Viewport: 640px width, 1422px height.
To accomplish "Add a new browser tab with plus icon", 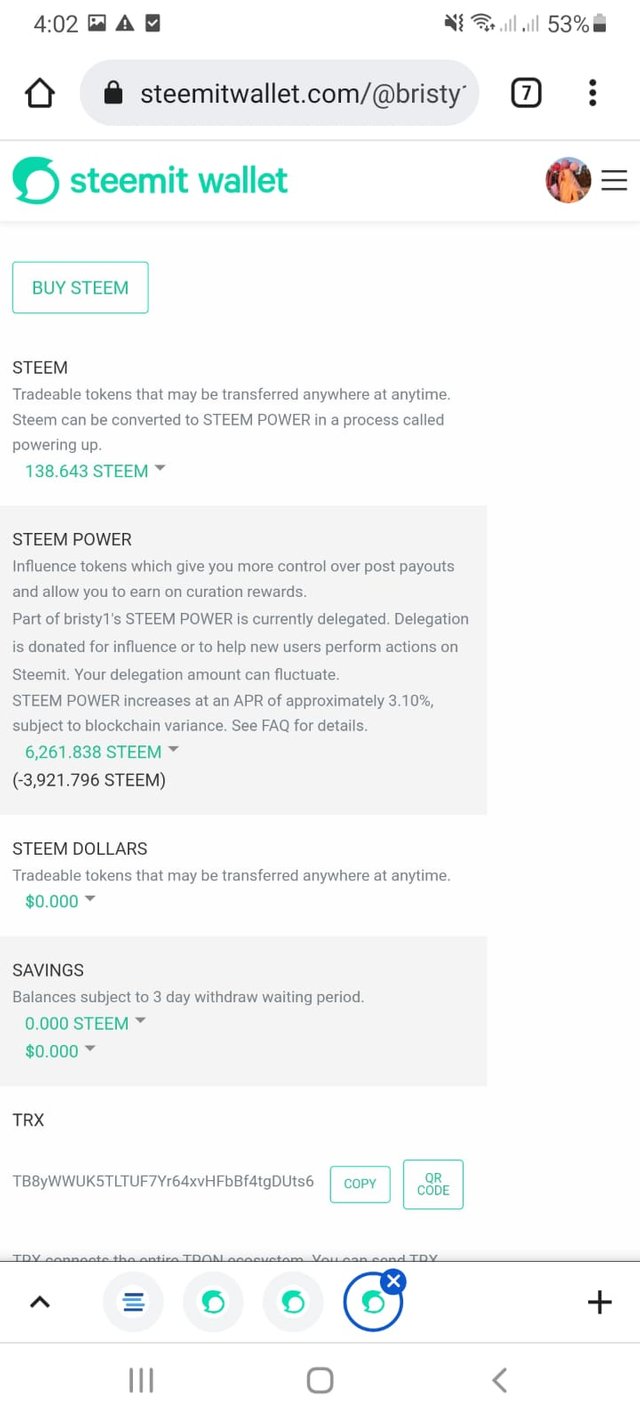I will [x=599, y=1302].
